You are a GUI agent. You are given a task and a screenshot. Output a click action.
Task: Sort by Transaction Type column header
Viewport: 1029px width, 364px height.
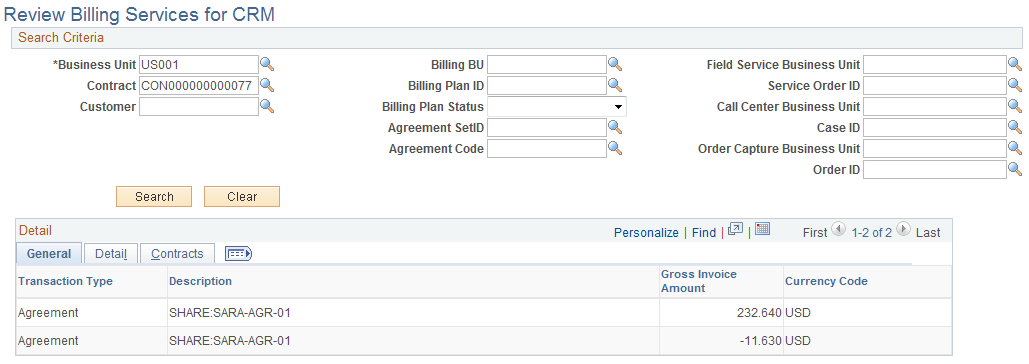66,281
